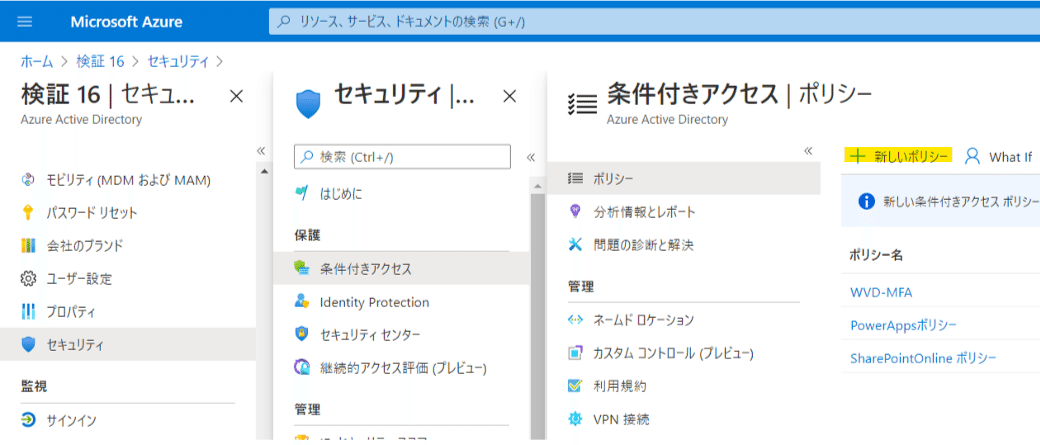Open the Azure portal hamburger menu

(x=25, y=22)
